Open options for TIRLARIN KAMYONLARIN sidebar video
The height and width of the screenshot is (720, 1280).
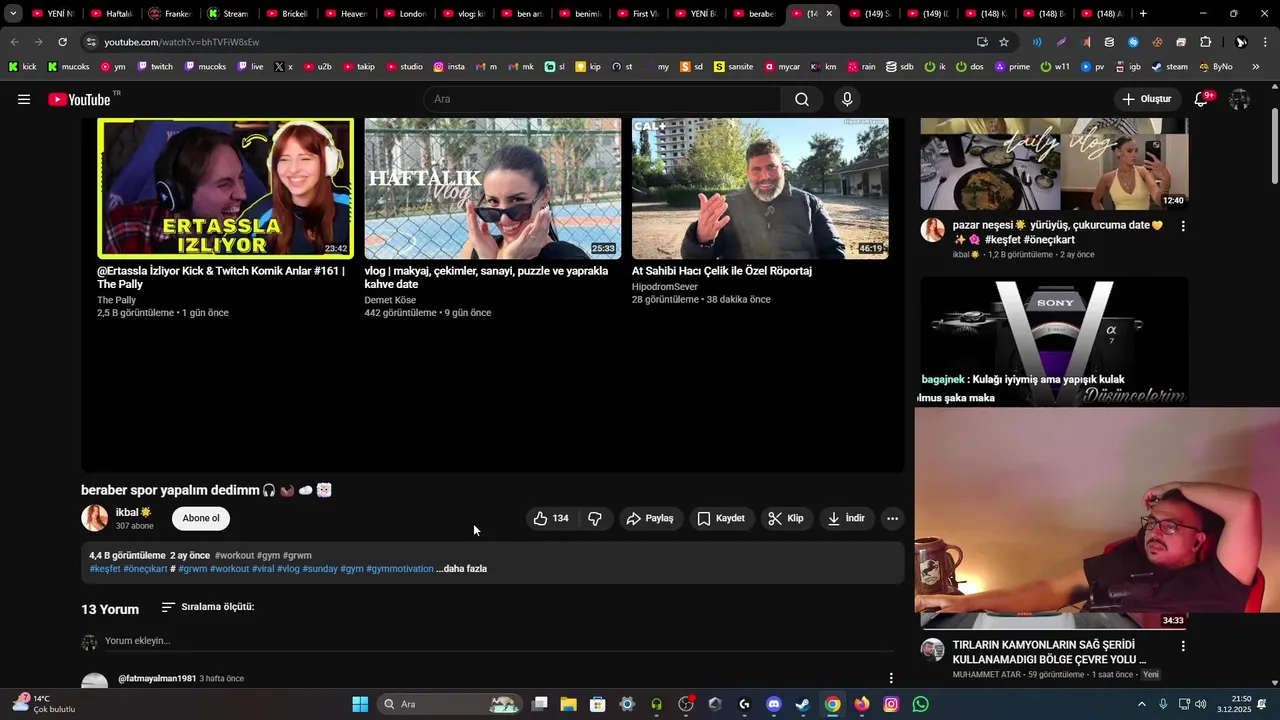pyautogui.click(x=1183, y=647)
